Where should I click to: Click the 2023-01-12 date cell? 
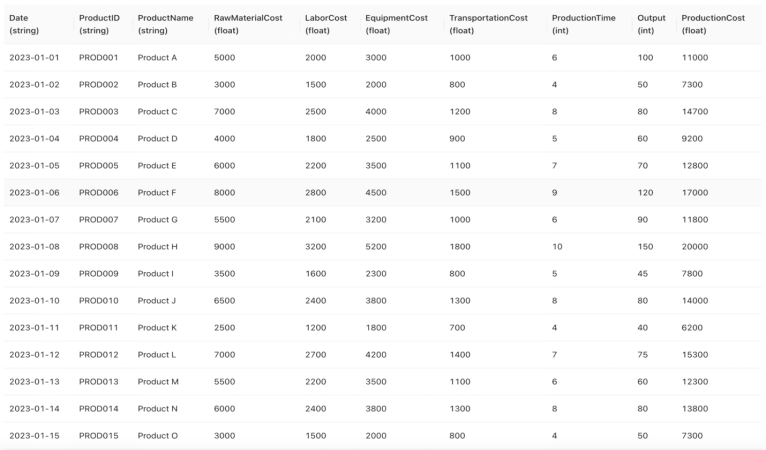pos(34,355)
